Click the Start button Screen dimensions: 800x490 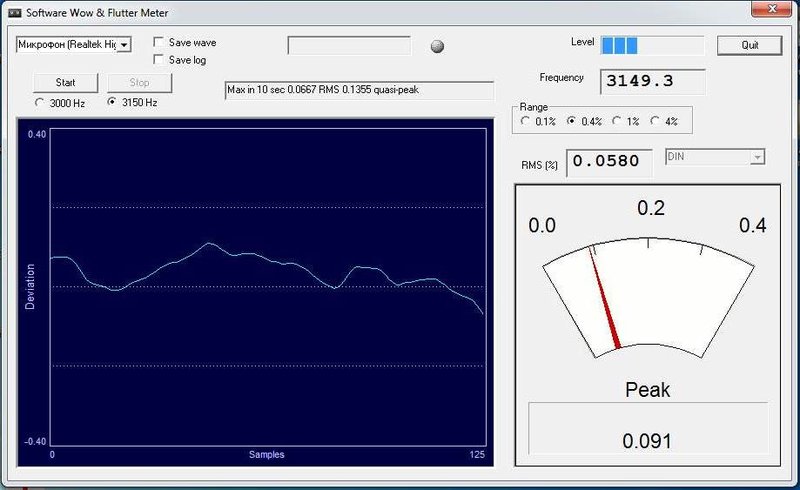(x=65, y=82)
